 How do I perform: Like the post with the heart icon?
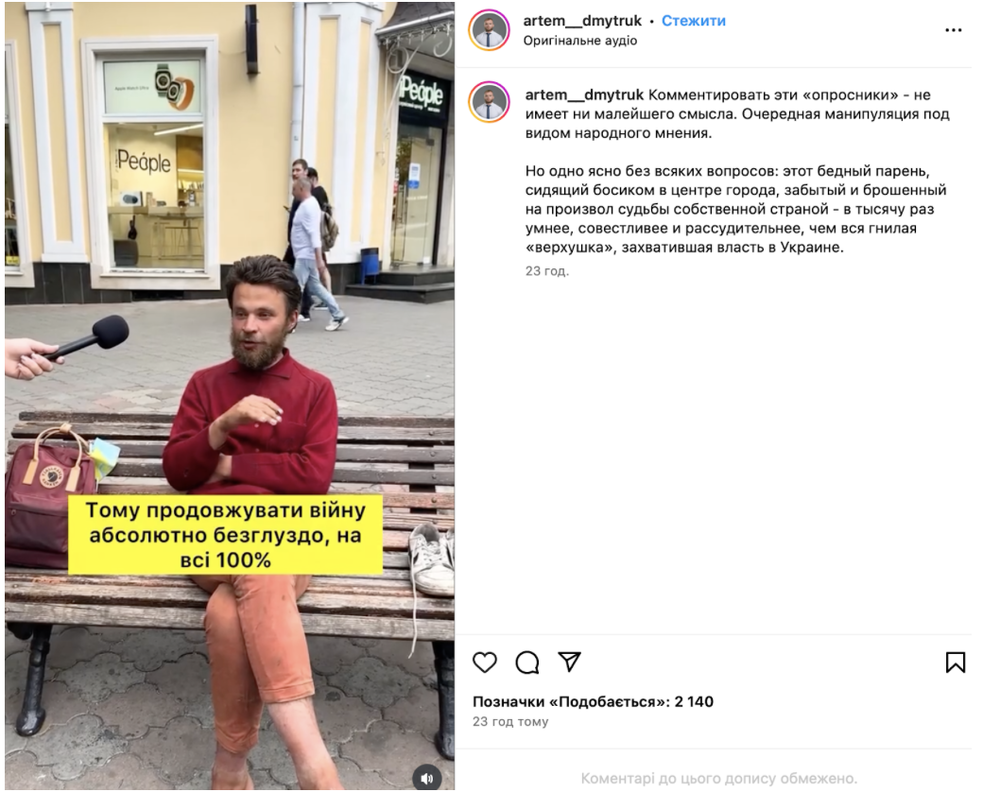coord(485,662)
